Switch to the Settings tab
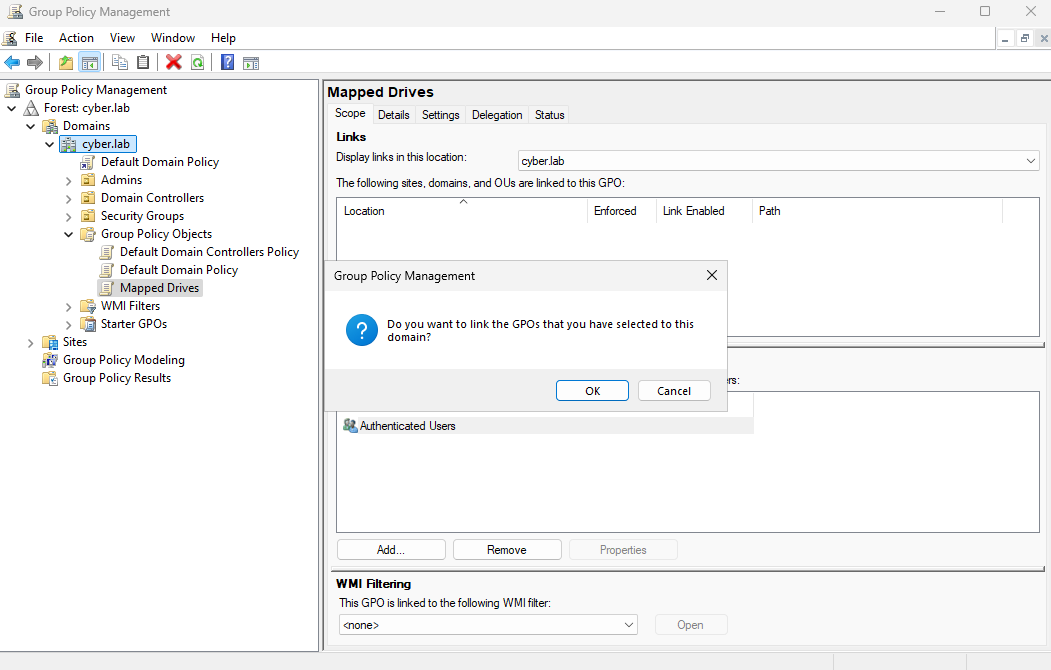 [440, 115]
